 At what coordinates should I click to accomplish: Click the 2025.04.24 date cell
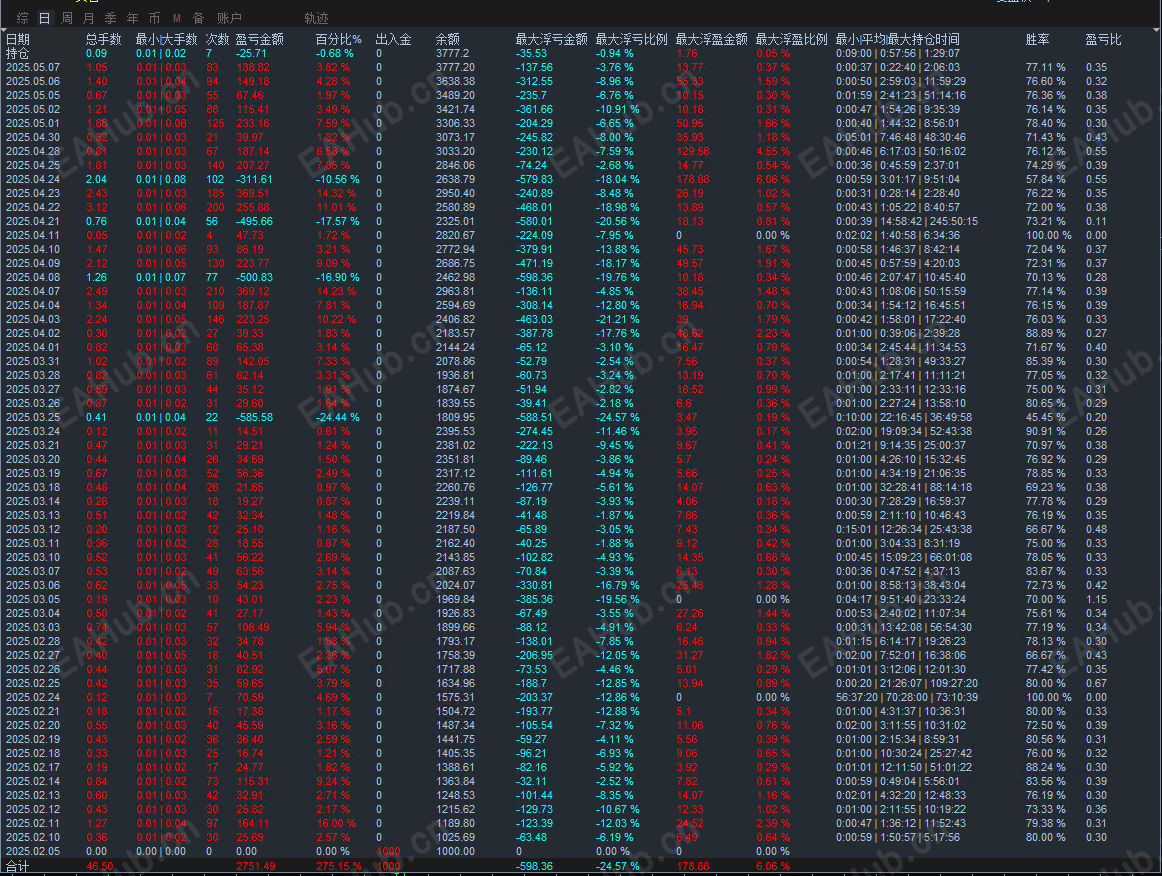[33, 179]
